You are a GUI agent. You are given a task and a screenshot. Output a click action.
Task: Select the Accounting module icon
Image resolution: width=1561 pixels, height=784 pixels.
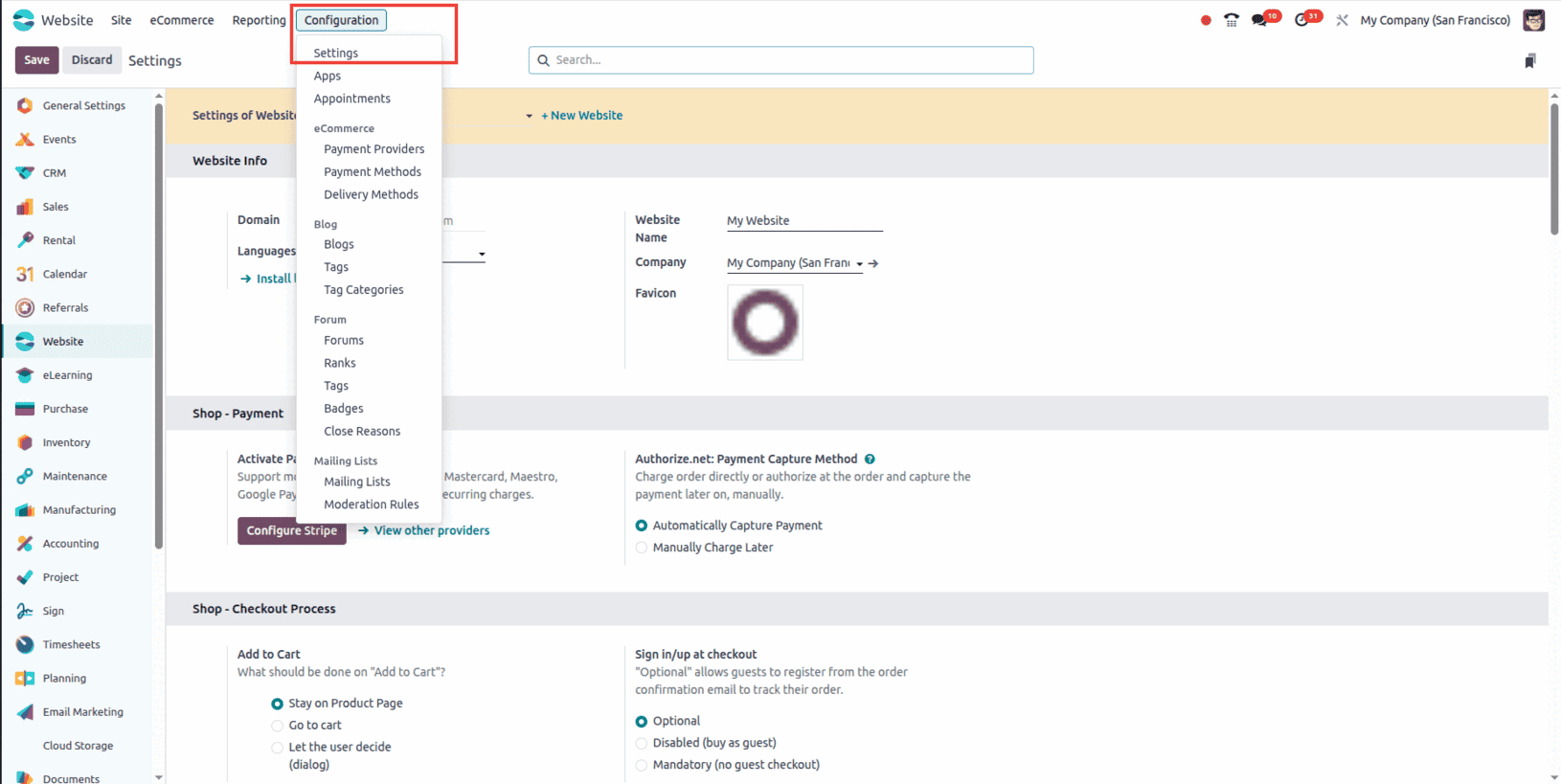point(25,544)
